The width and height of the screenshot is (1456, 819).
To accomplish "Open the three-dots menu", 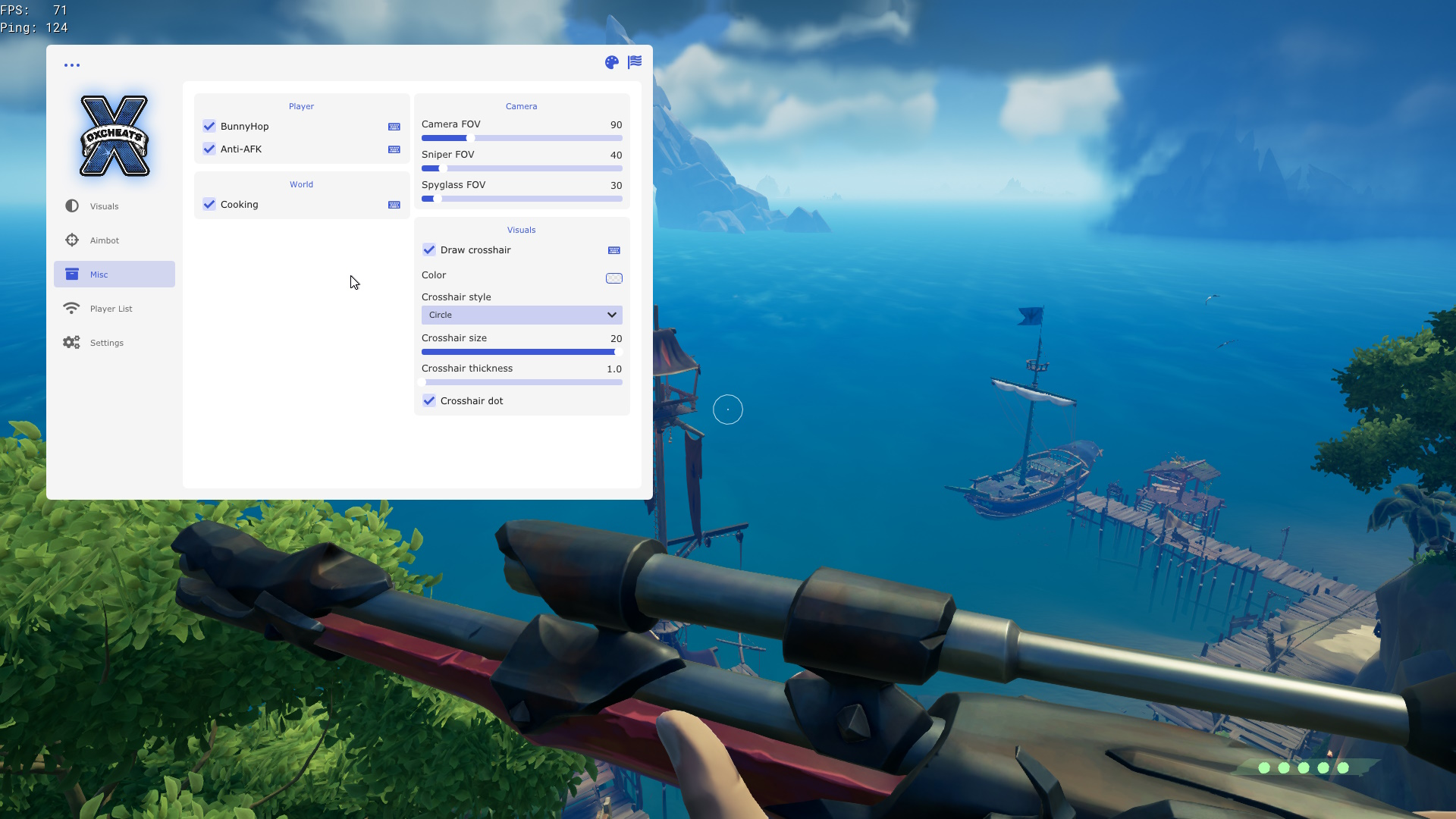I will pyautogui.click(x=72, y=65).
